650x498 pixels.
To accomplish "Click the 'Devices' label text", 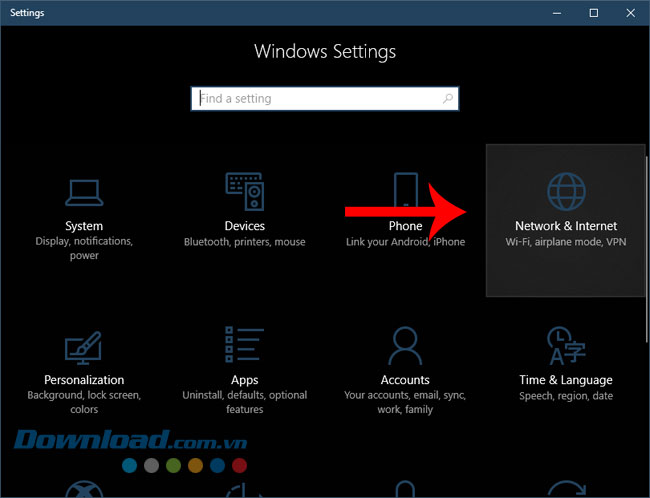I will (244, 226).
